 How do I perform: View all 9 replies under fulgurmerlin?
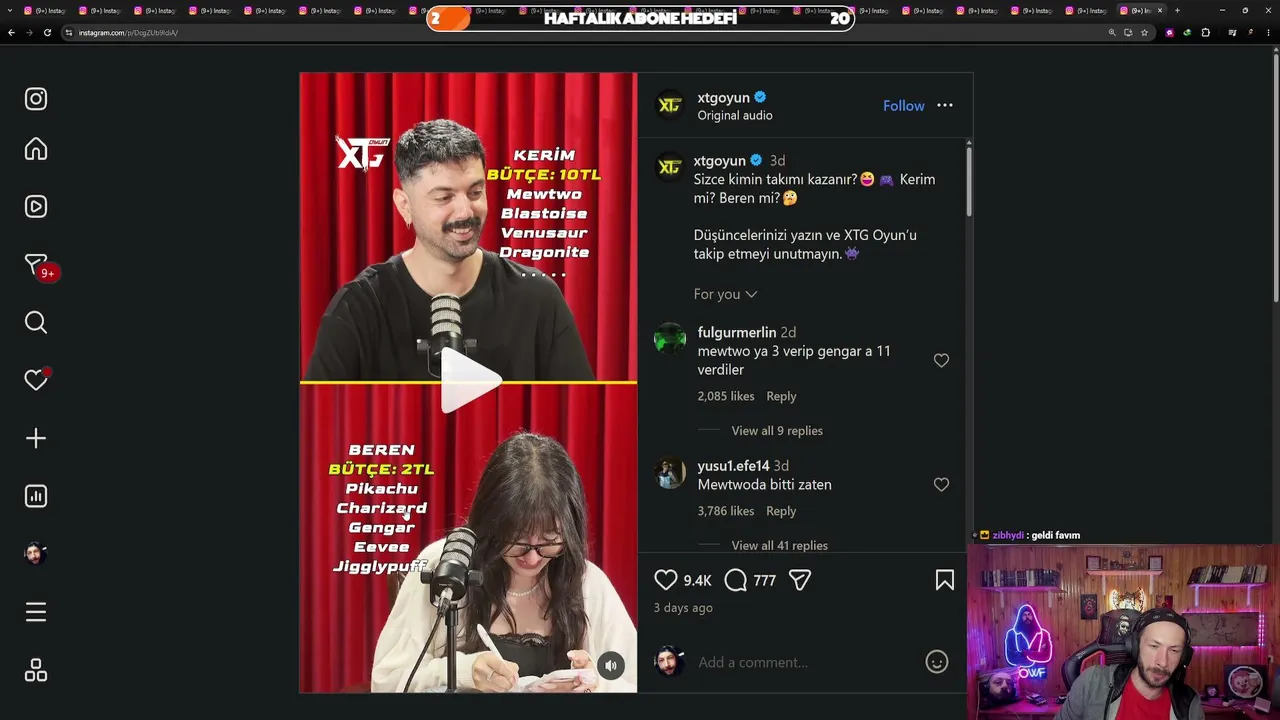pyautogui.click(x=777, y=431)
